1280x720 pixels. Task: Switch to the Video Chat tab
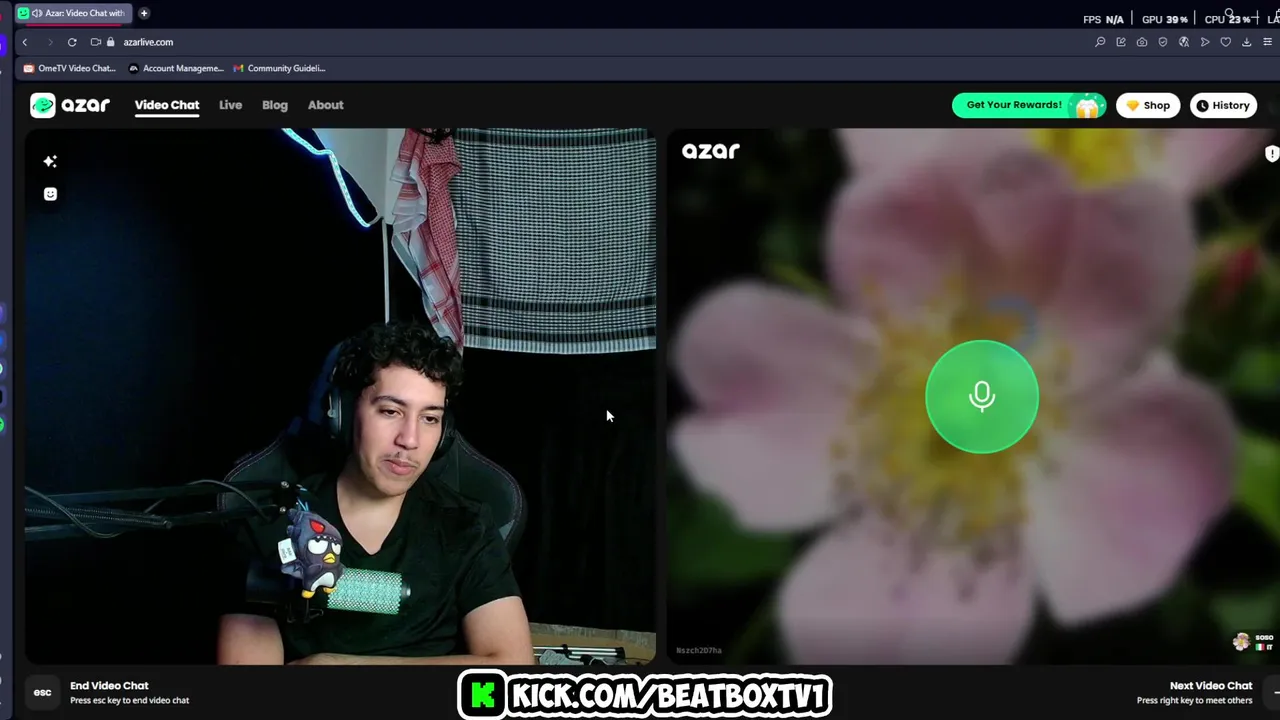coord(167,105)
